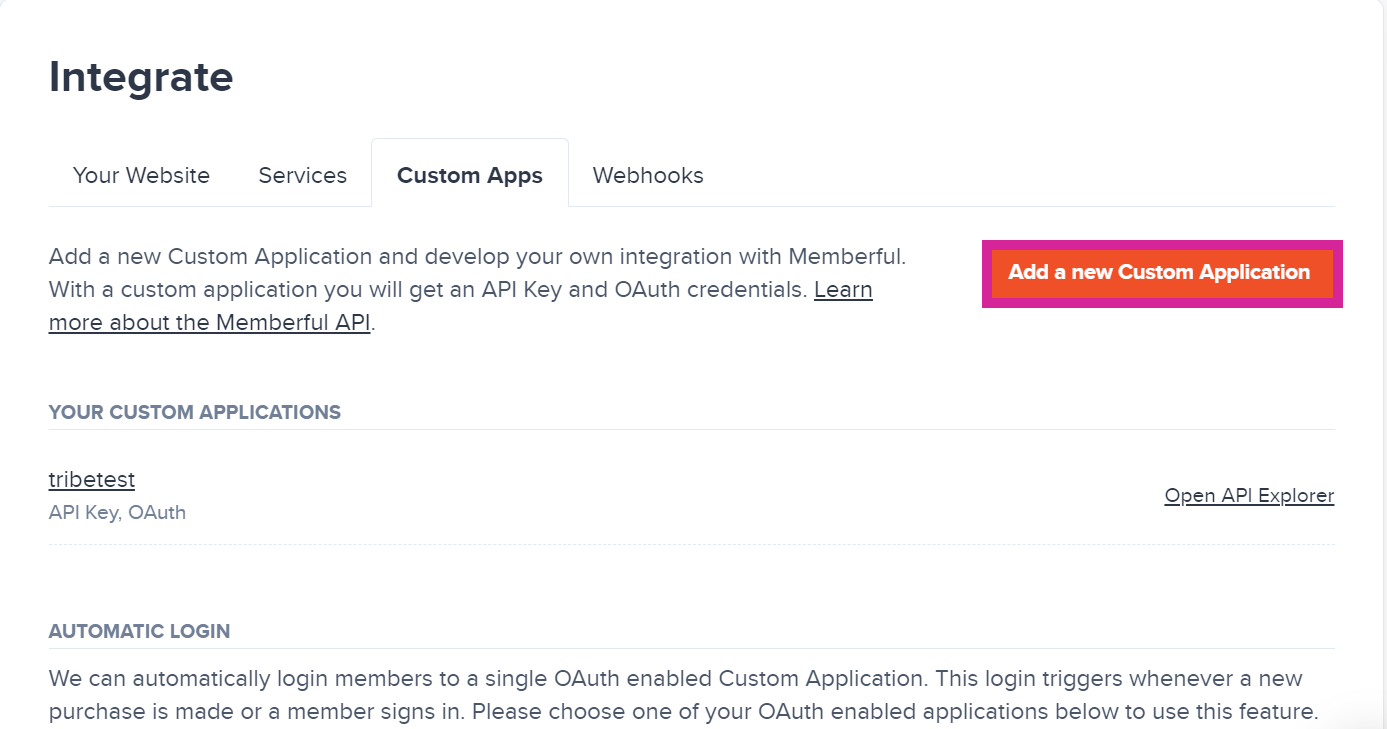Click the rule under the Automatic Login header
The width and height of the screenshot is (1387, 729).
691,648
